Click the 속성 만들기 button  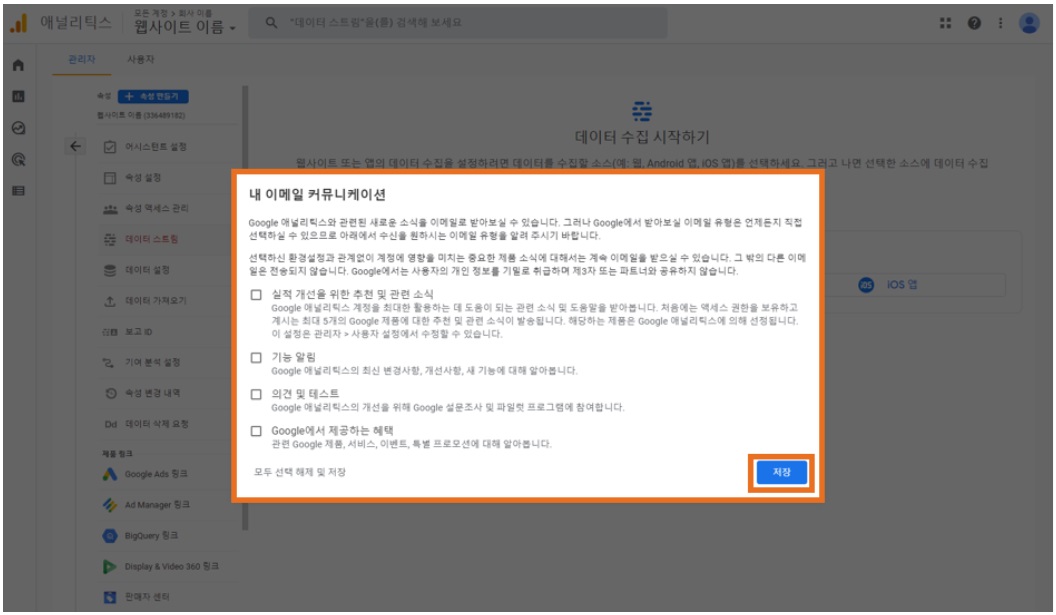point(153,96)
